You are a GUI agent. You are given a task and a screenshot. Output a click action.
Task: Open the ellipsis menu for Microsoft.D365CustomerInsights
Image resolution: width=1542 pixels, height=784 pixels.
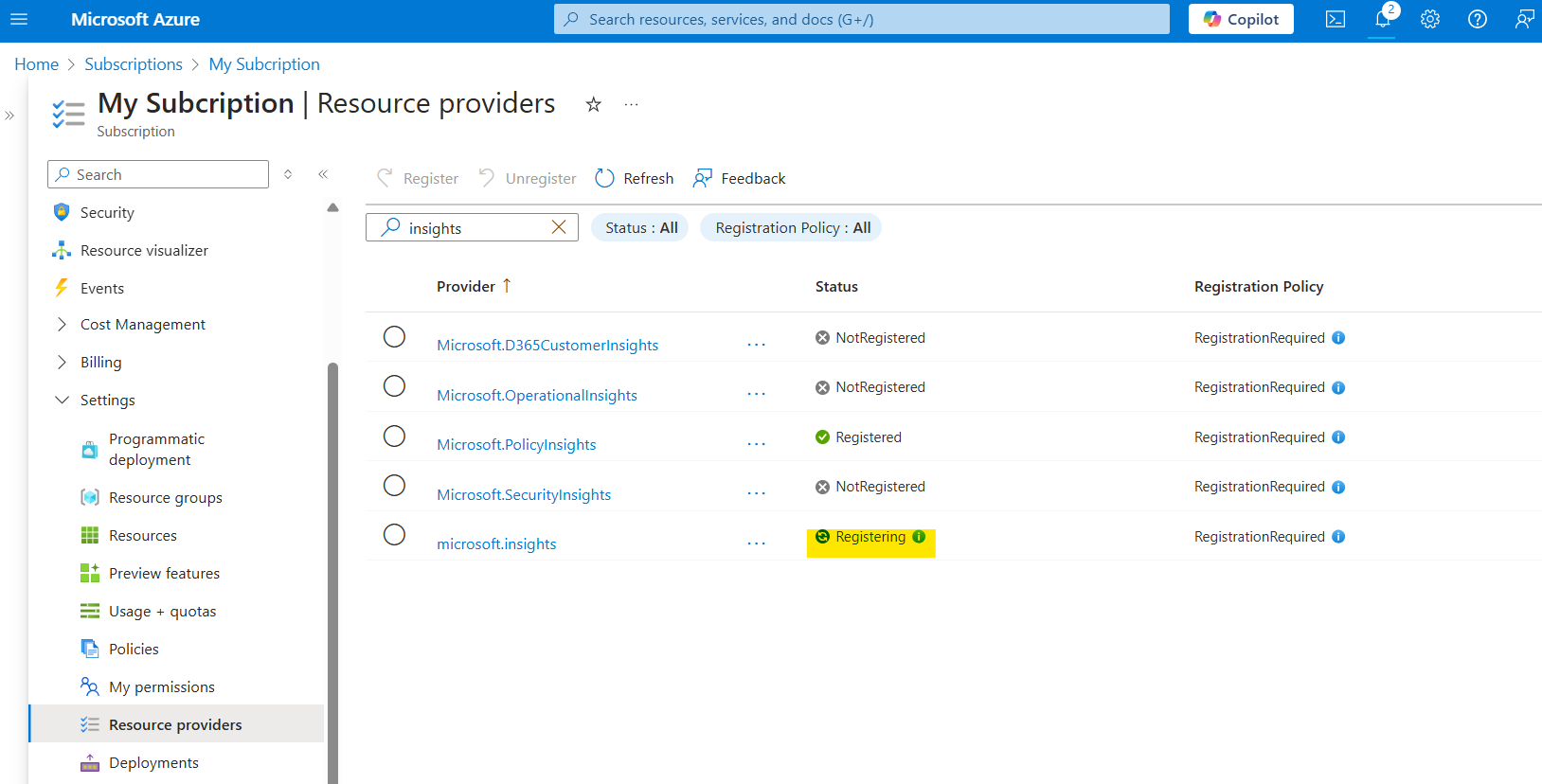click(x=756, y=345)
